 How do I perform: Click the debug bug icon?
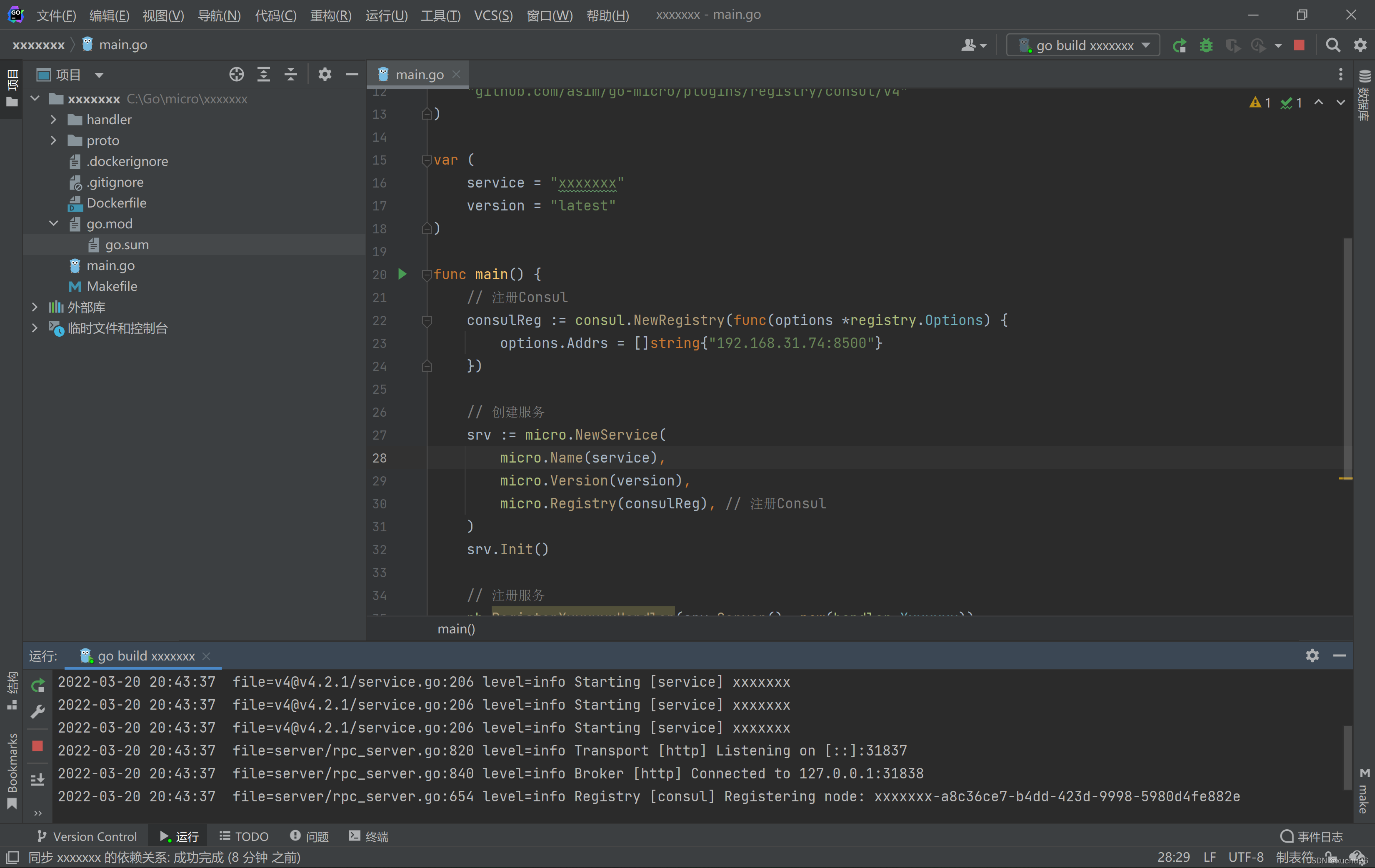click(x=1206, y=45)
